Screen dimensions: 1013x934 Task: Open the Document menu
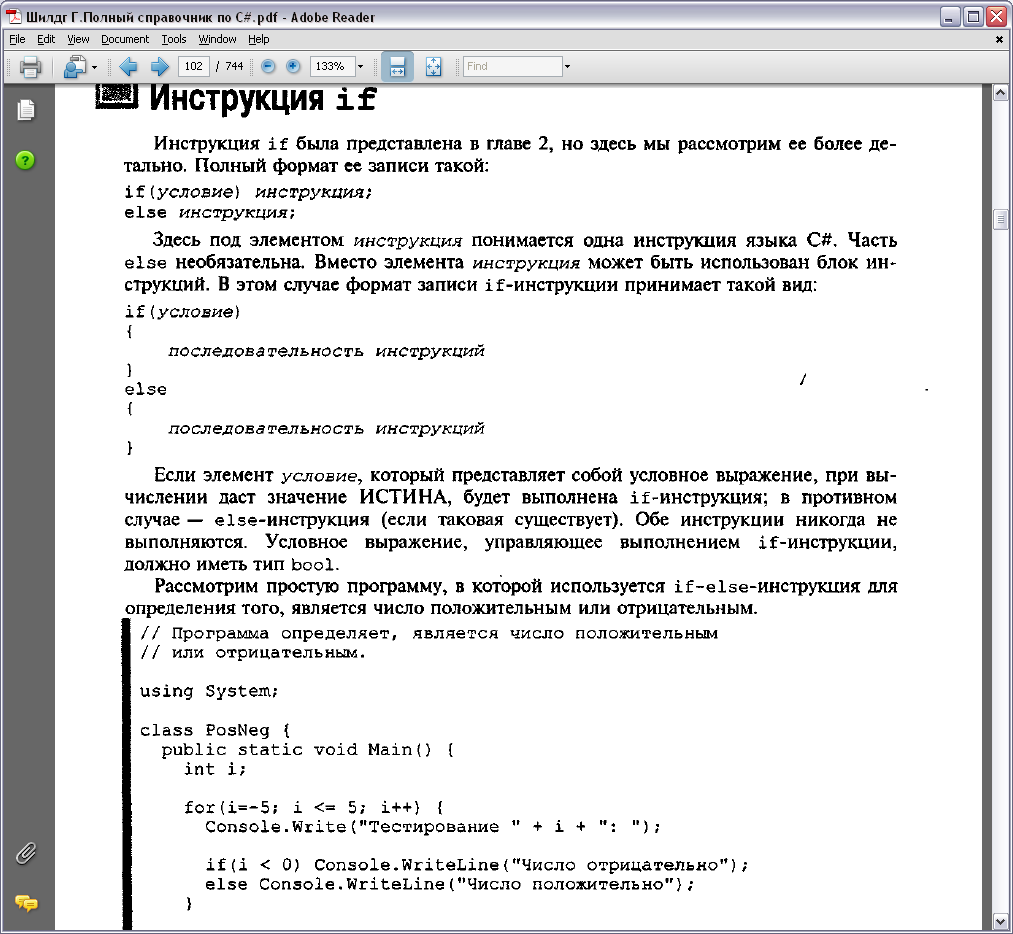click(125, 39)
